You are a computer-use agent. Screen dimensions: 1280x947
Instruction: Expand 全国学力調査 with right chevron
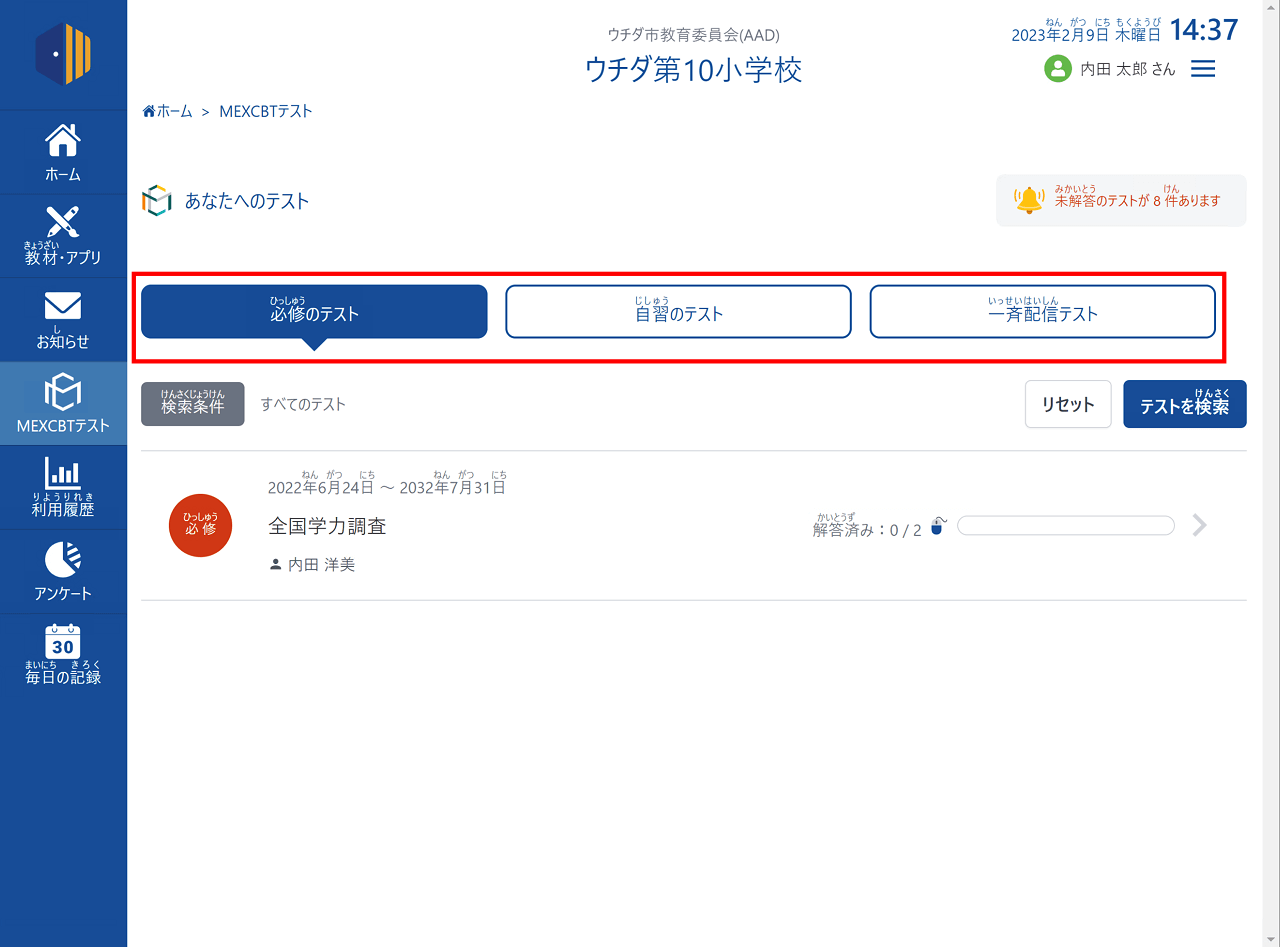1200,526
